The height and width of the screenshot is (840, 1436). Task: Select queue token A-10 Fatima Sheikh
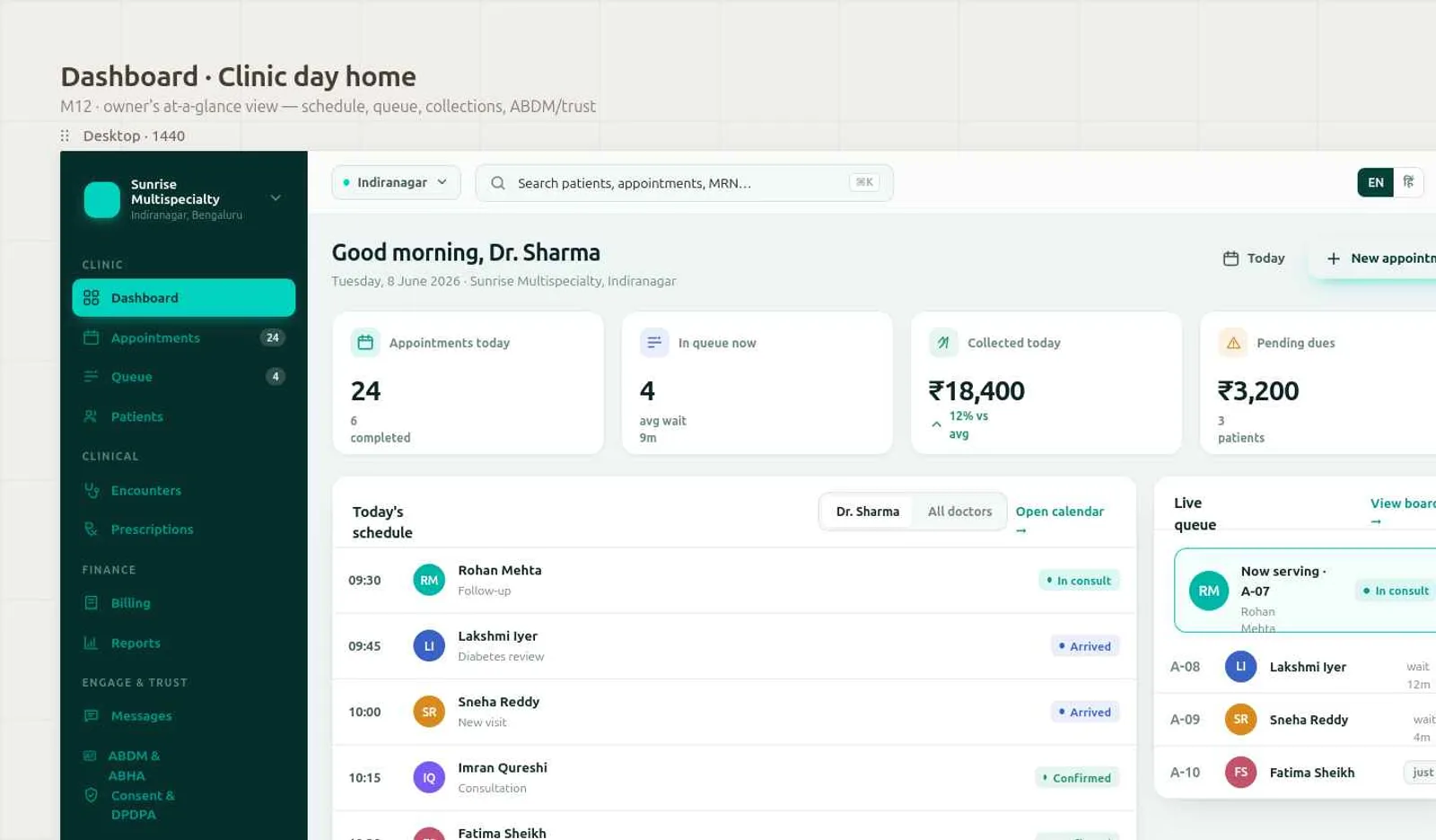(1297, 773)
